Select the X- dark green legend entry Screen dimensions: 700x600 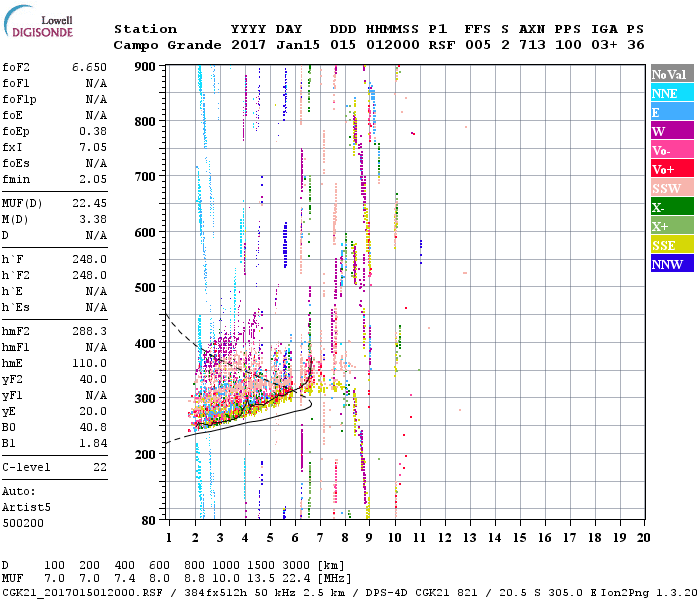[671, 207]
